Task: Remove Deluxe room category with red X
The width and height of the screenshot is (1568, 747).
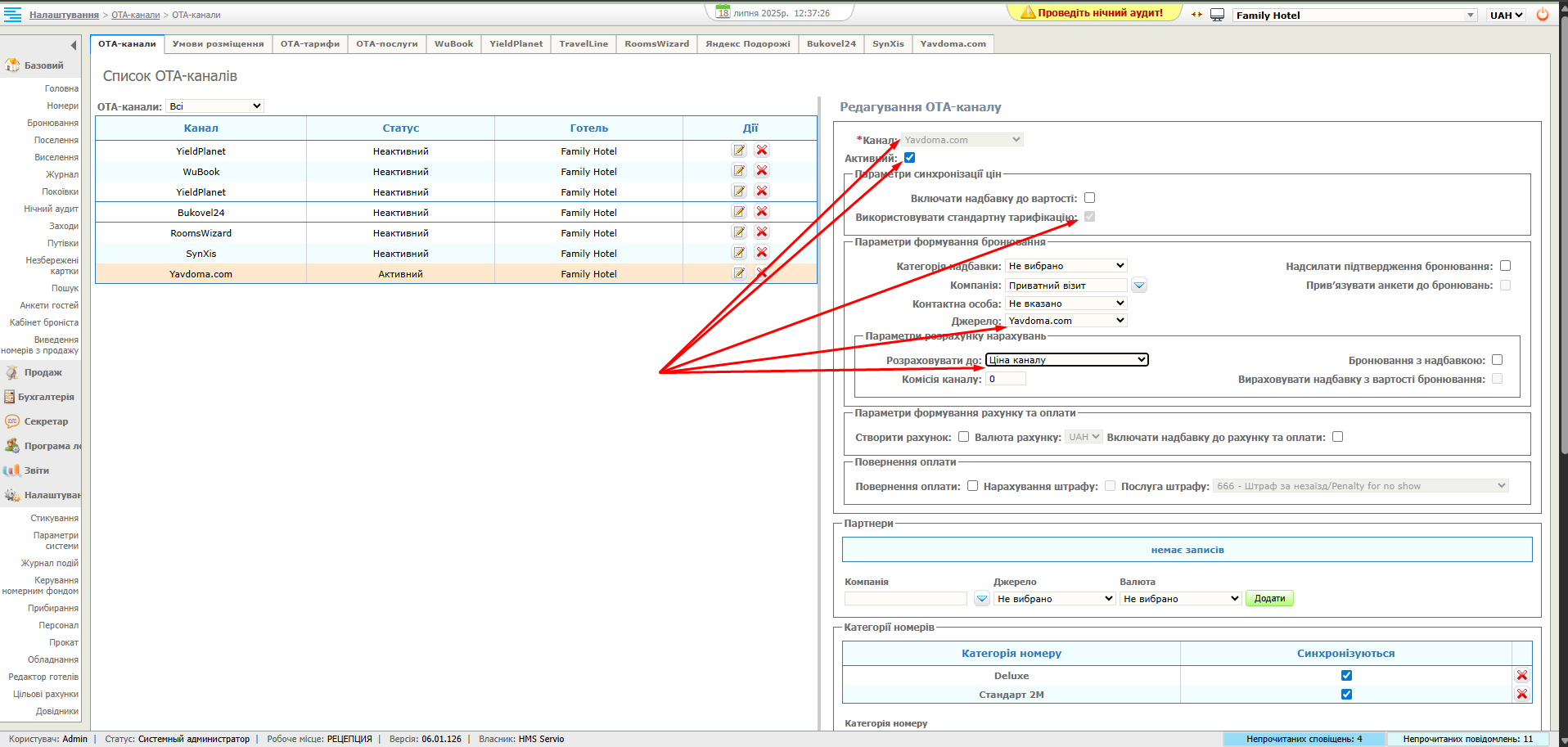Action: 1521,676
